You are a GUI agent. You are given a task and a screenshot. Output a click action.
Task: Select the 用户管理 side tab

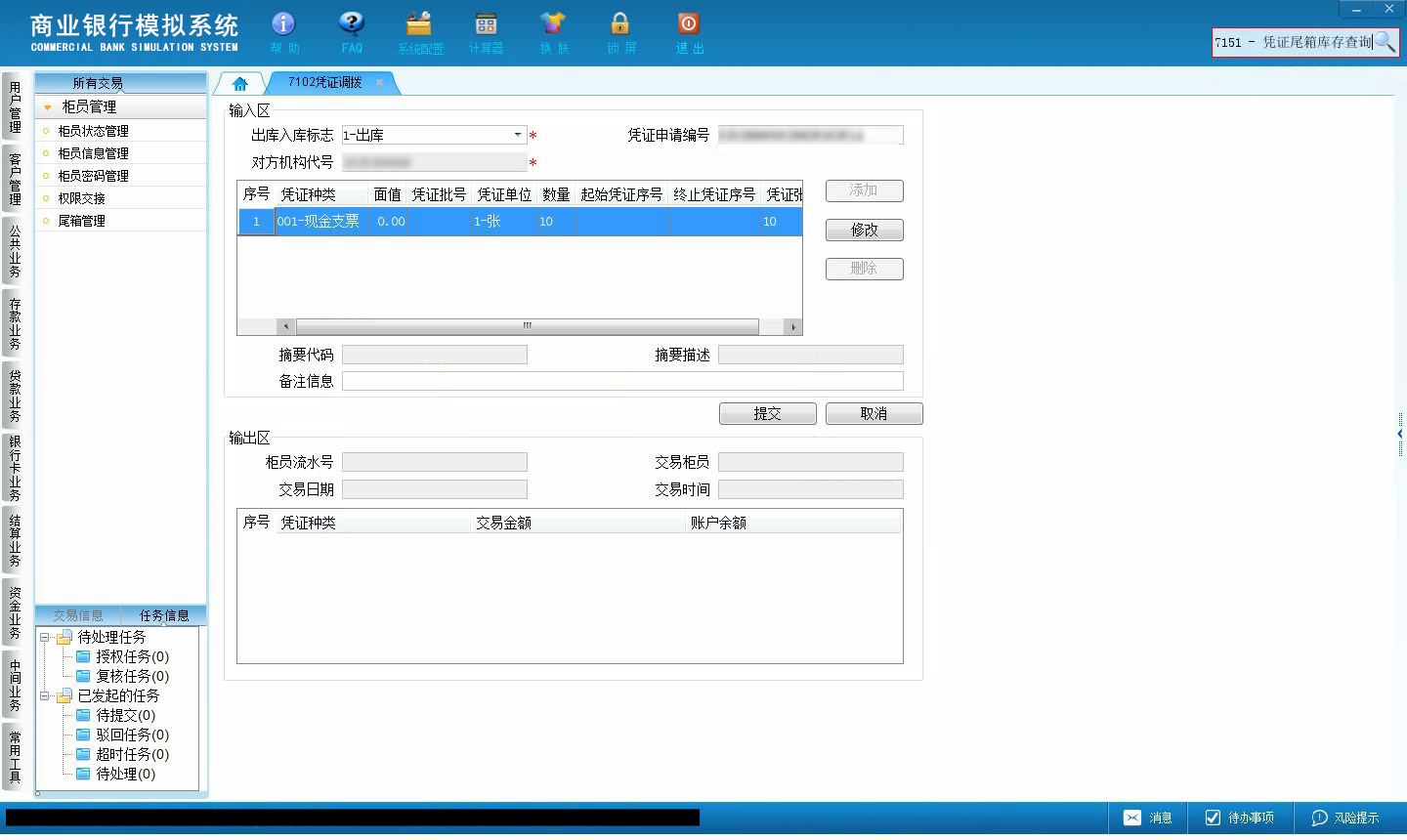pyautogui.click(x=15, y=107)
